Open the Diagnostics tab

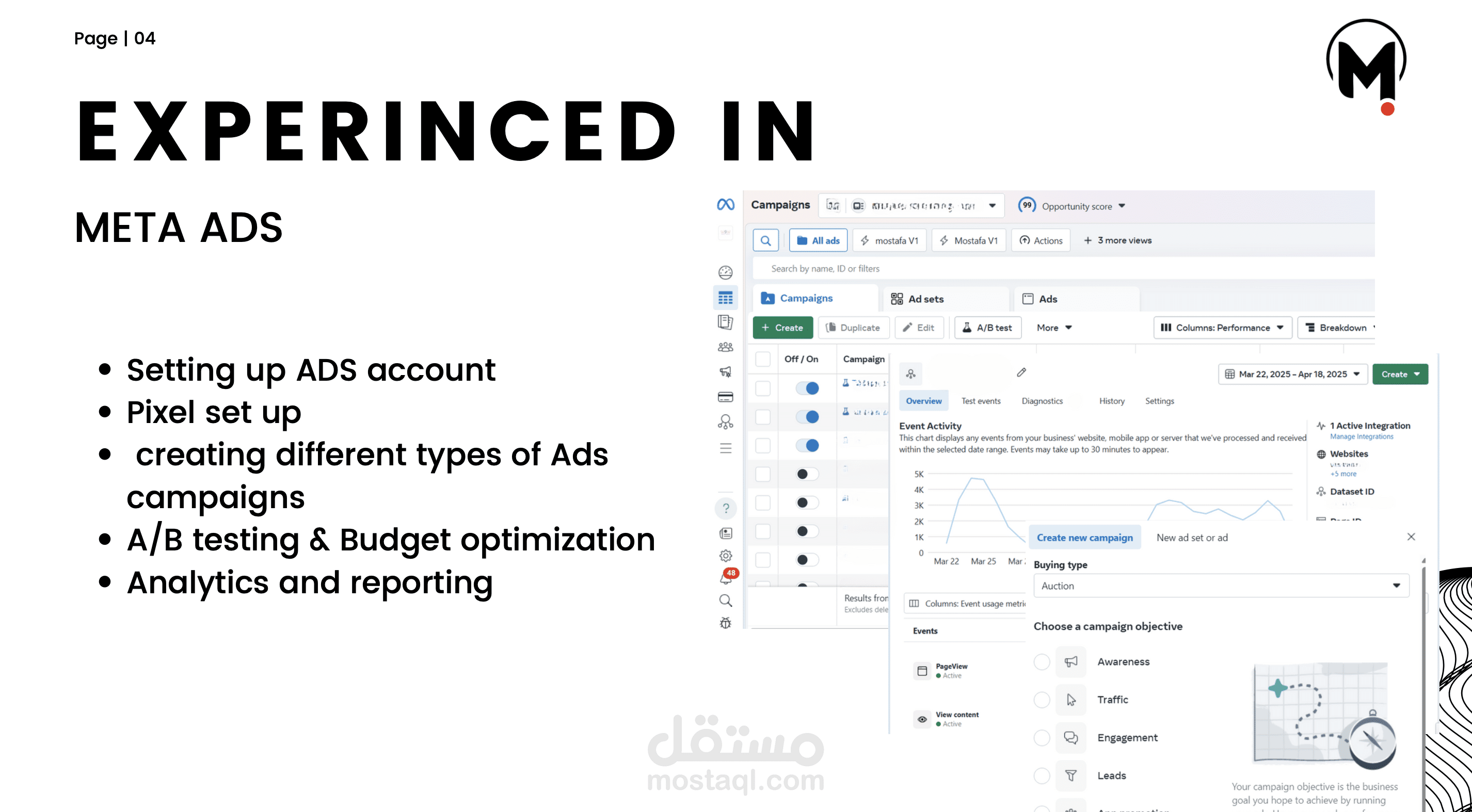tap(1042, 401)
